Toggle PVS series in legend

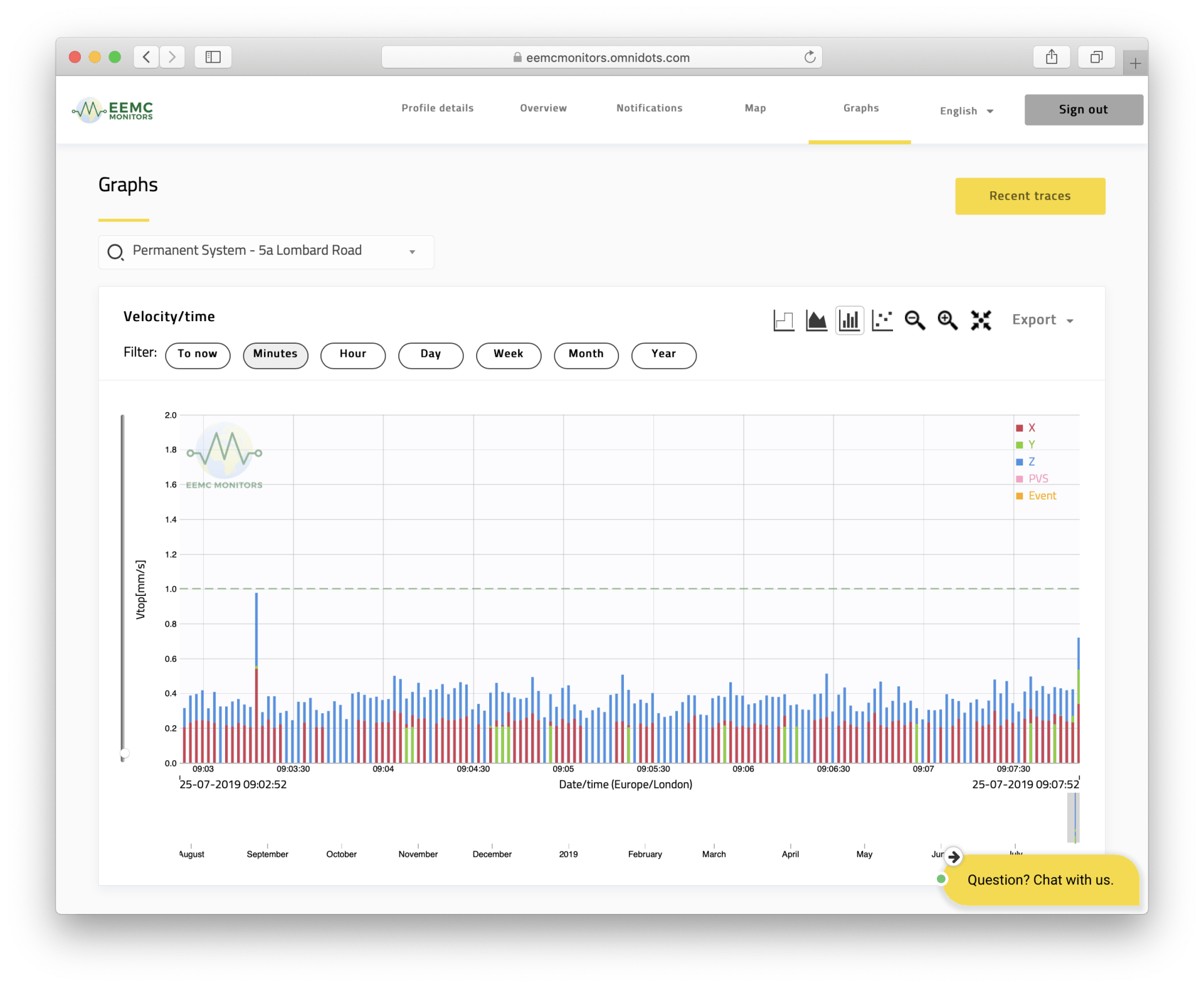(1032, 479)
